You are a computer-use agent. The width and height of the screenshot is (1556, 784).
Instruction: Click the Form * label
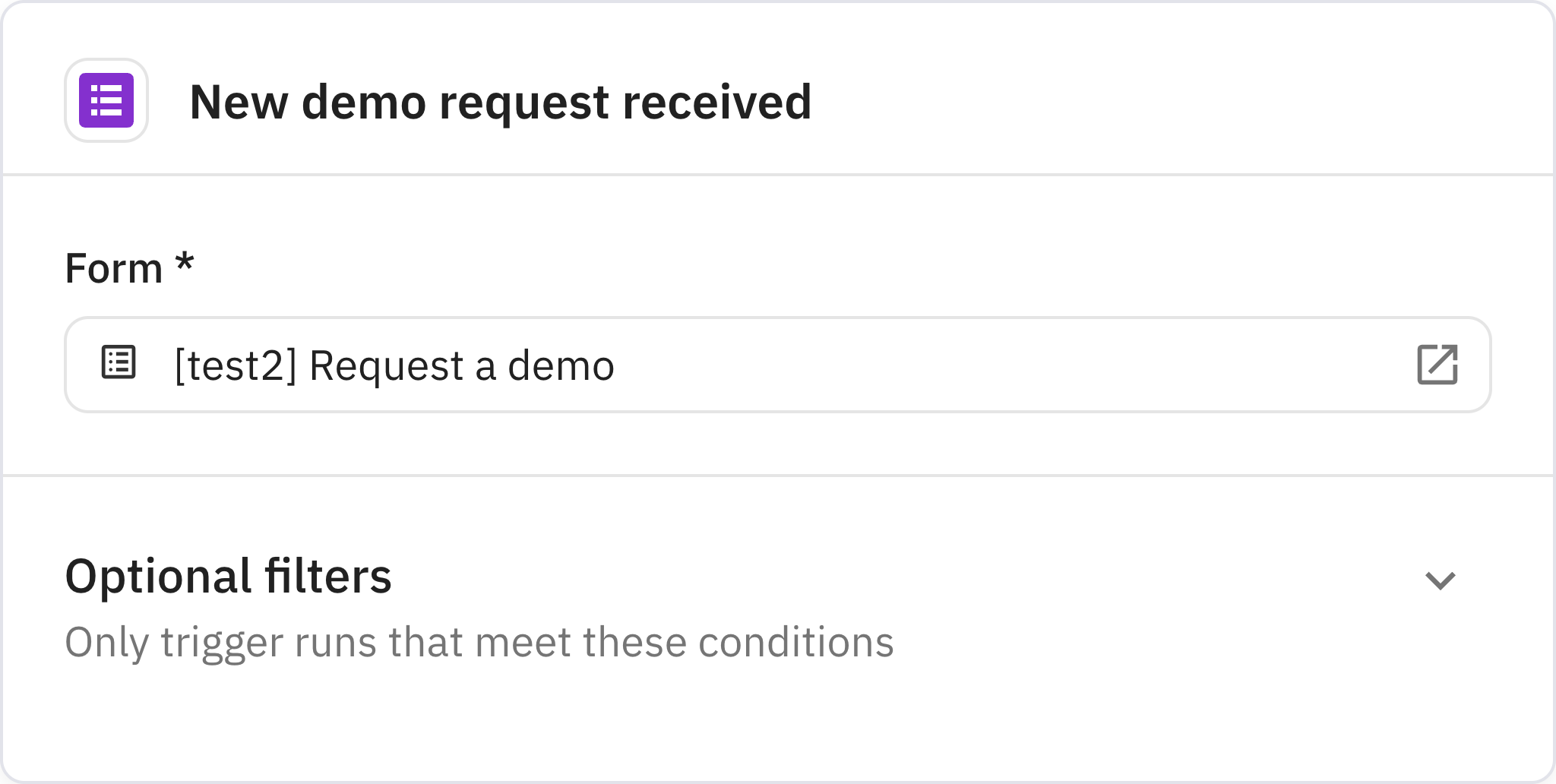(129, 265)
